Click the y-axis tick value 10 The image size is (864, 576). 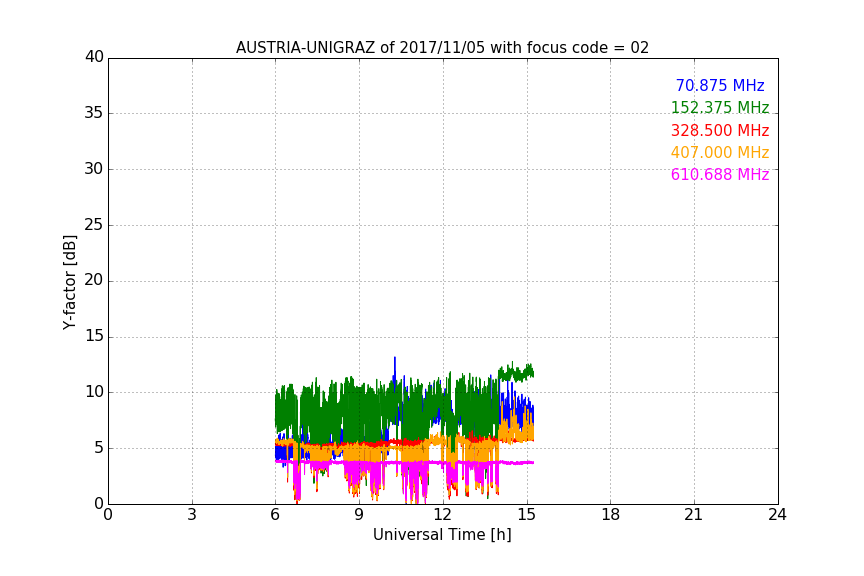94,392
